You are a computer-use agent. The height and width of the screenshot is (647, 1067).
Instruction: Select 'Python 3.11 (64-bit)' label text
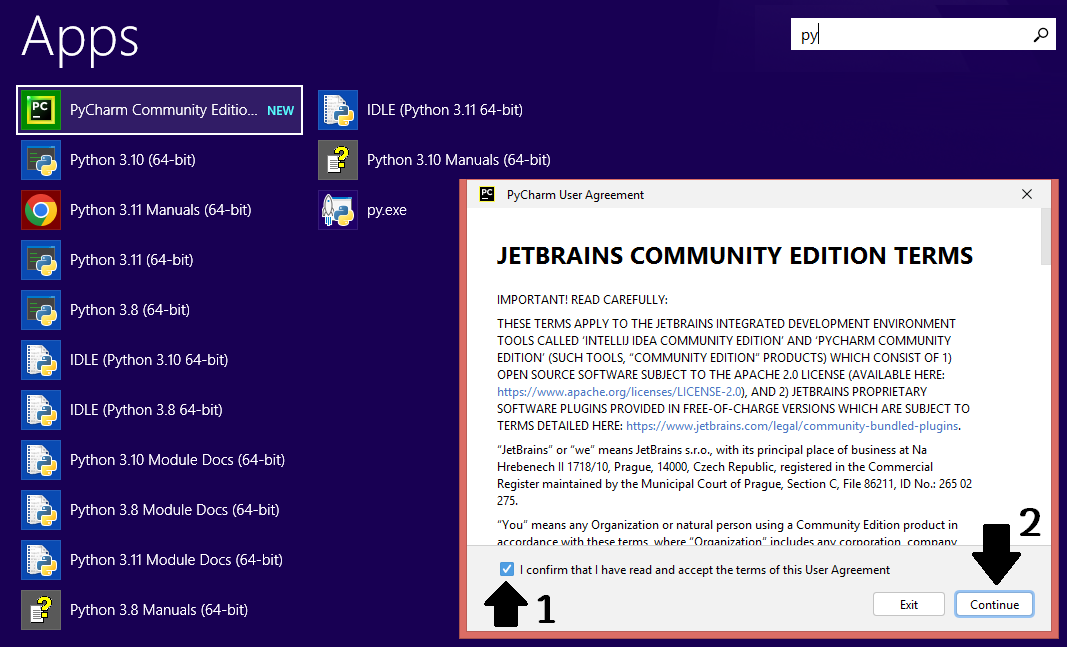pos(132,260)
